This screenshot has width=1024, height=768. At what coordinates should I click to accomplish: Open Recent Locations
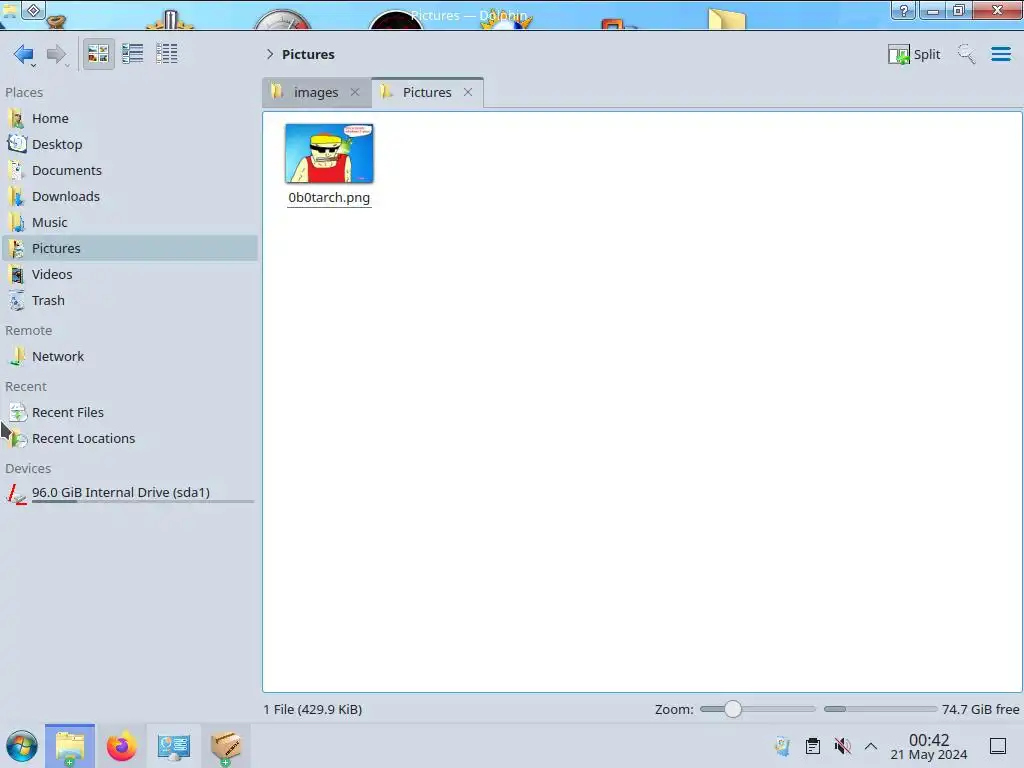(131, 439)
